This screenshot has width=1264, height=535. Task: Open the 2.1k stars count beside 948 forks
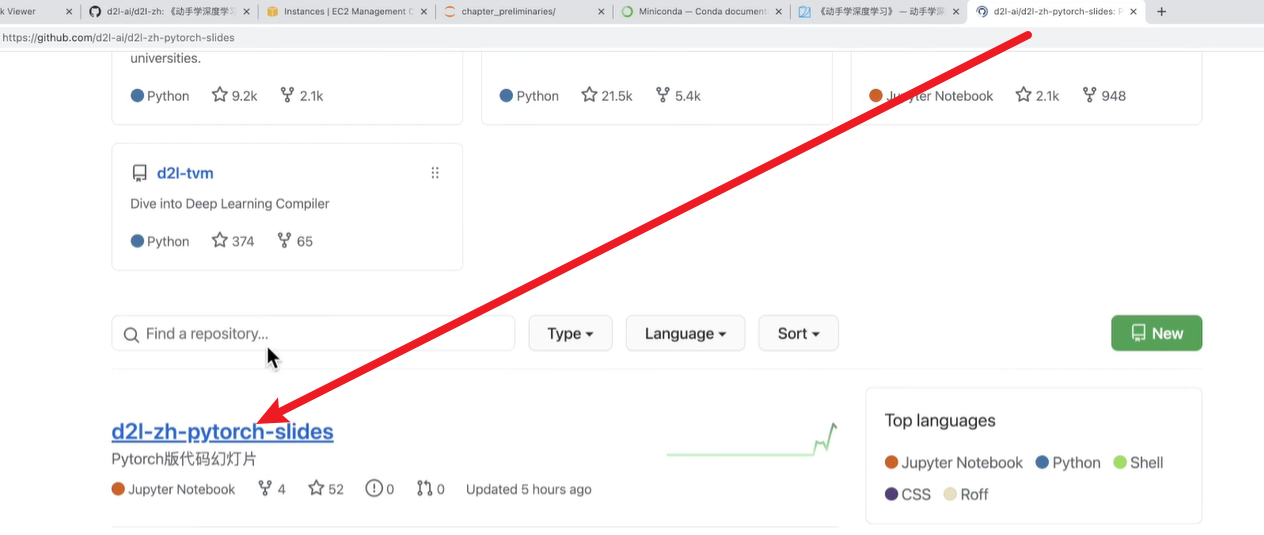point(1037,96)
